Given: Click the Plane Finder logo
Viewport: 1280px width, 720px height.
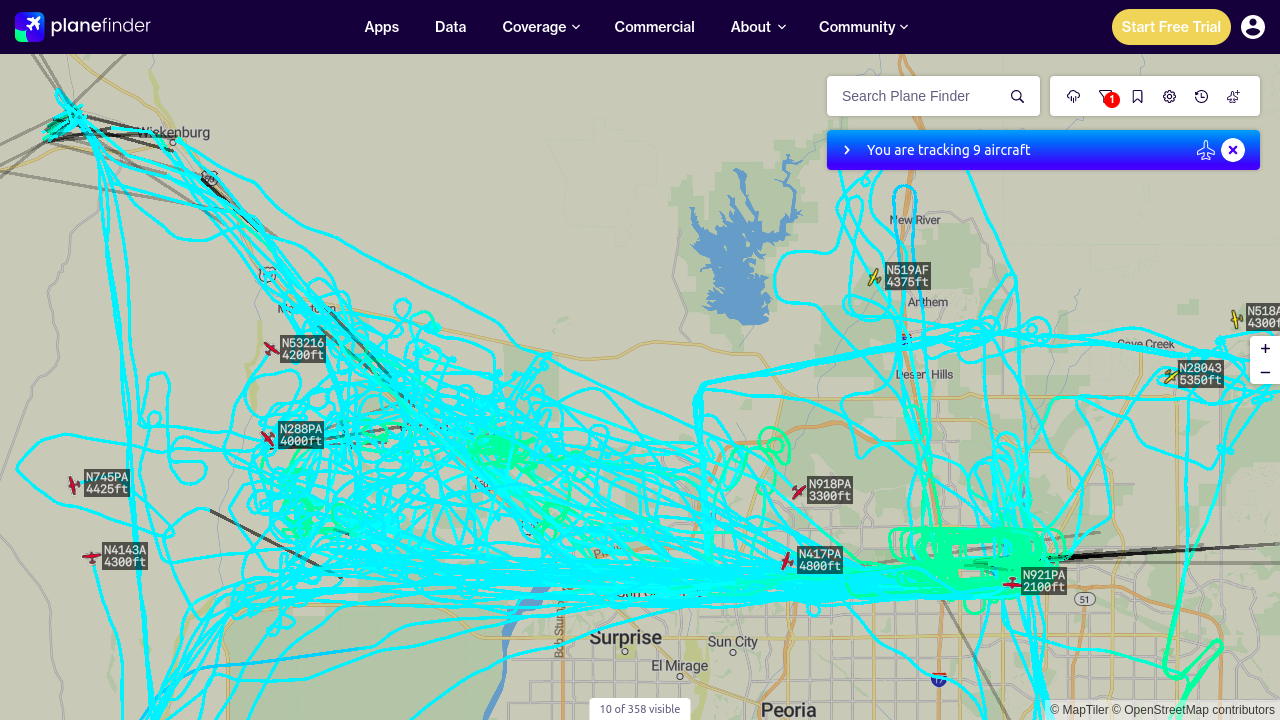Looking at the screenshot, I should click(x=83, y=26).
